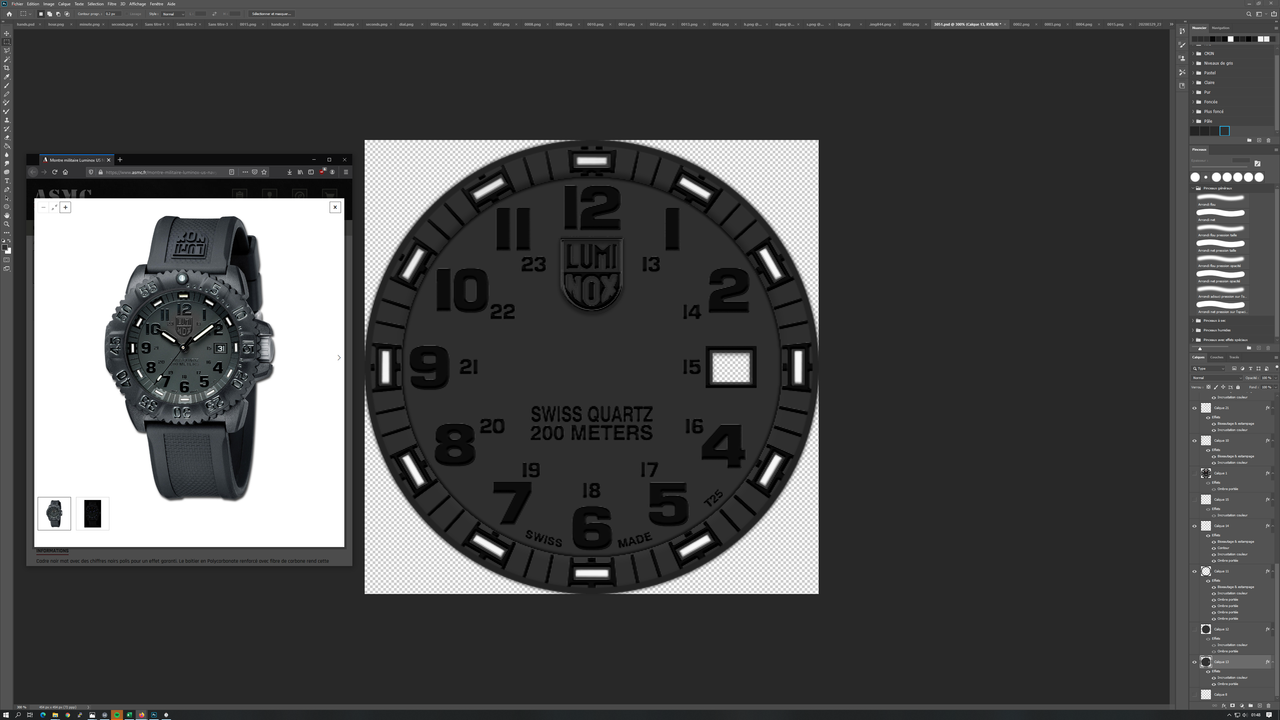Show hidden layer Calque 15
1280x720 pixels.
pos(1194,499)
